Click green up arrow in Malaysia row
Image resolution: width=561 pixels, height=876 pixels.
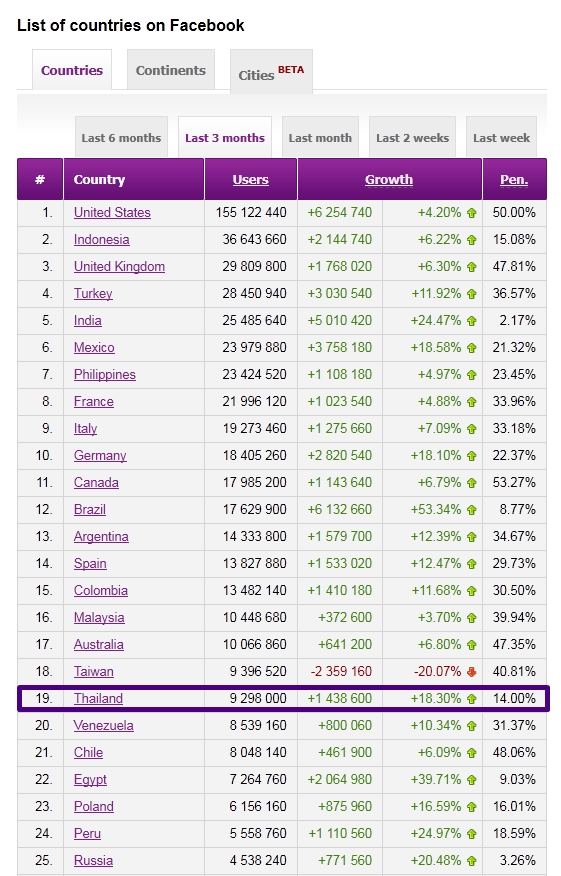[472, 618]
